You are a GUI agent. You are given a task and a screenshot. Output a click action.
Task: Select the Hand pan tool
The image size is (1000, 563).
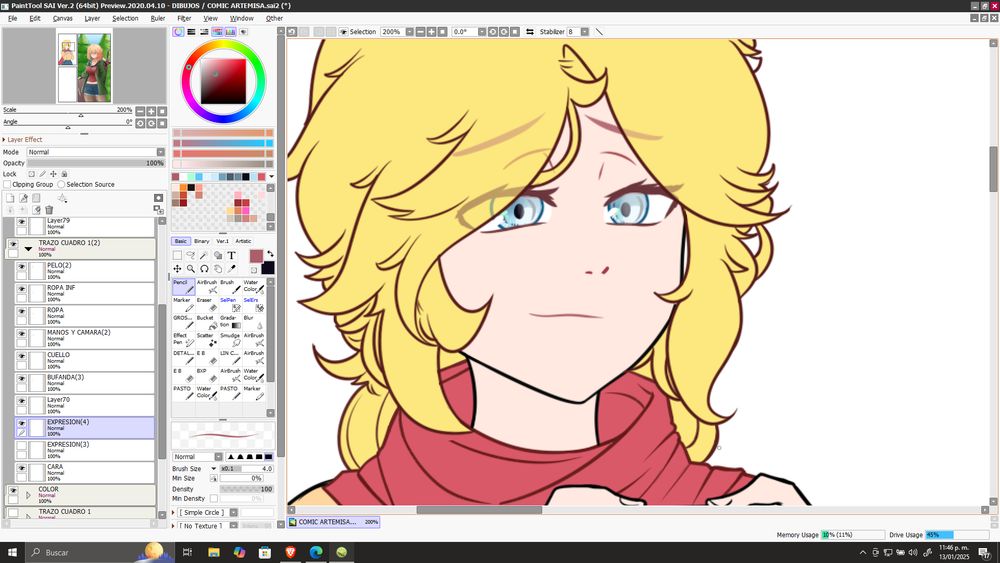point(217,268)
